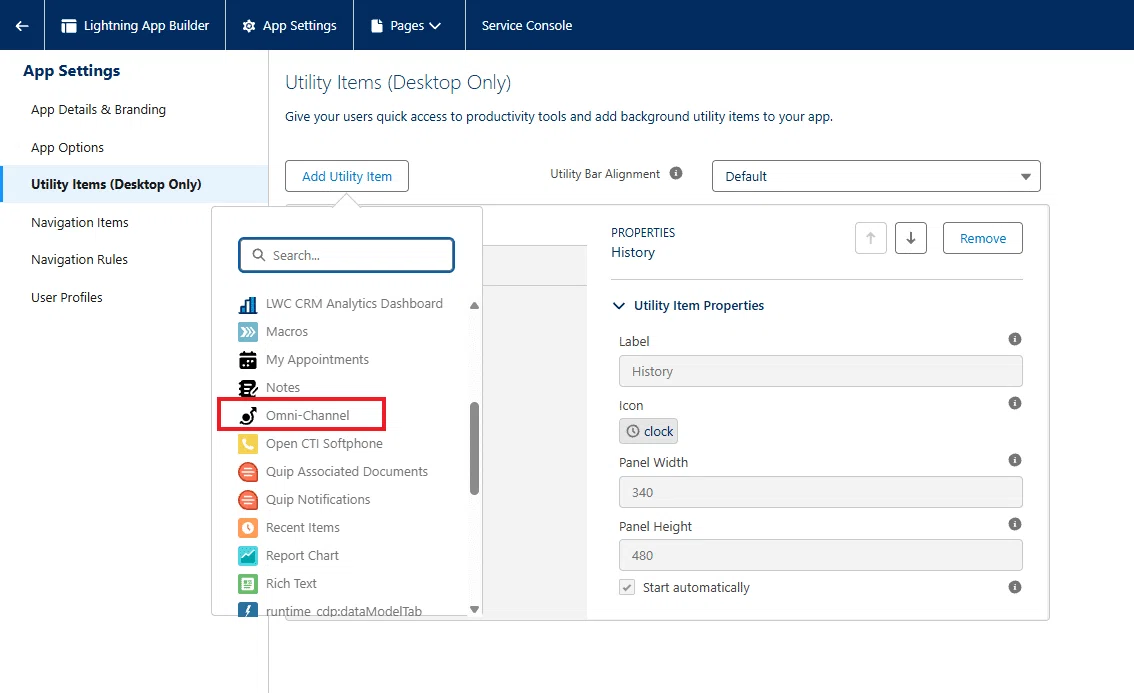Click the LWC CRM Analytics Dashboard icon
The width and height of the screenshot is (1134, 693).
coord(248,305)
